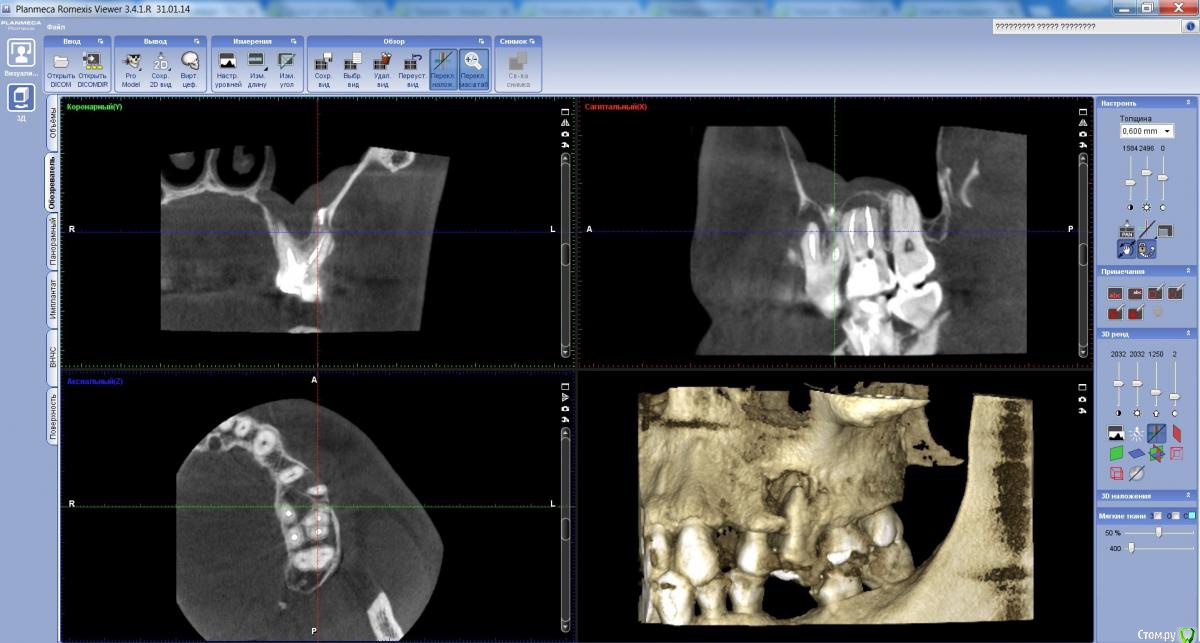This screenshot has height=643, width=1200.
Task: Open the Pro Model export tool
Action: pyautogui.click(x=130, y=62)
